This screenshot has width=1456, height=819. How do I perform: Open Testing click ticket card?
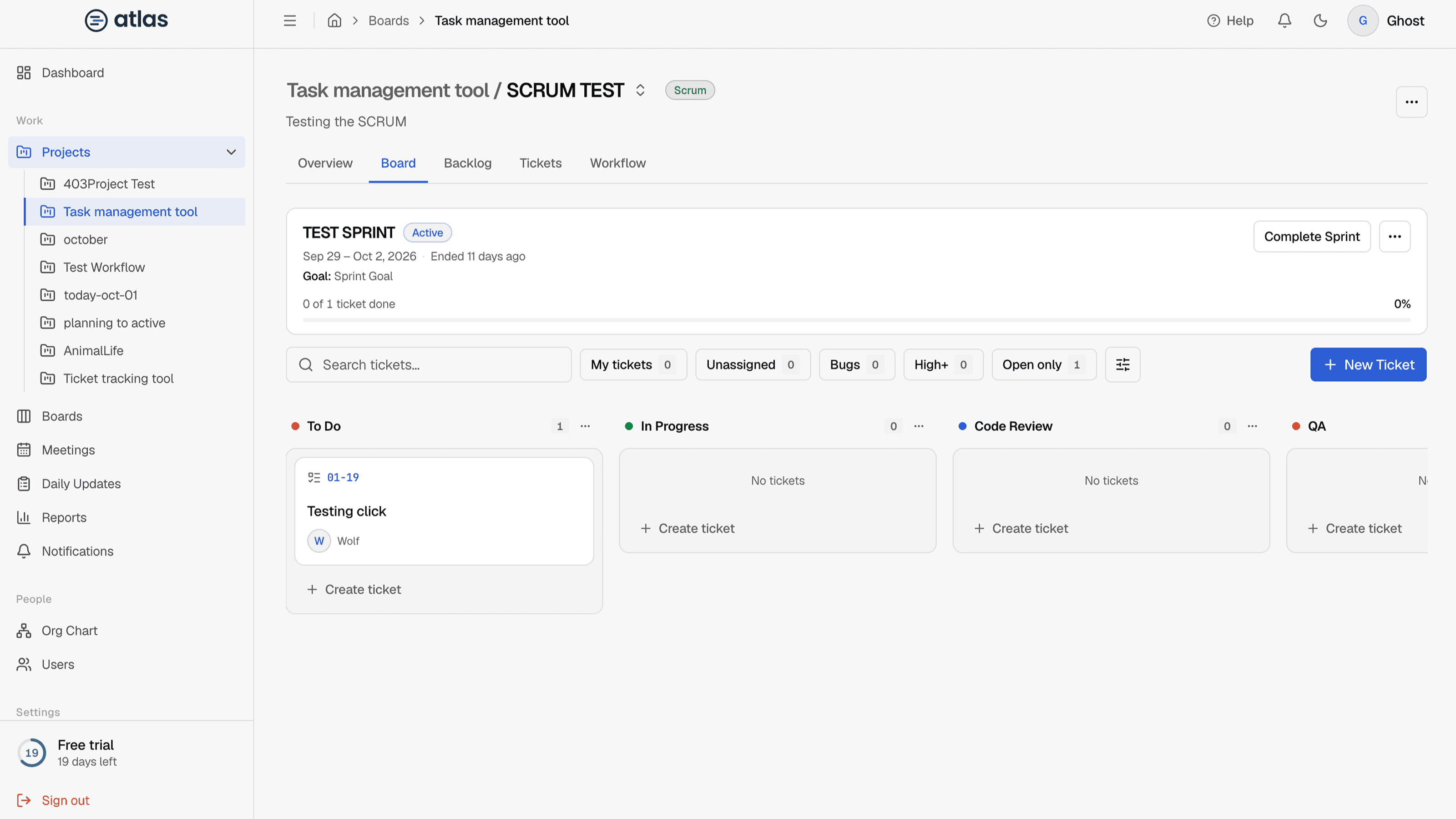pos(444,511)
